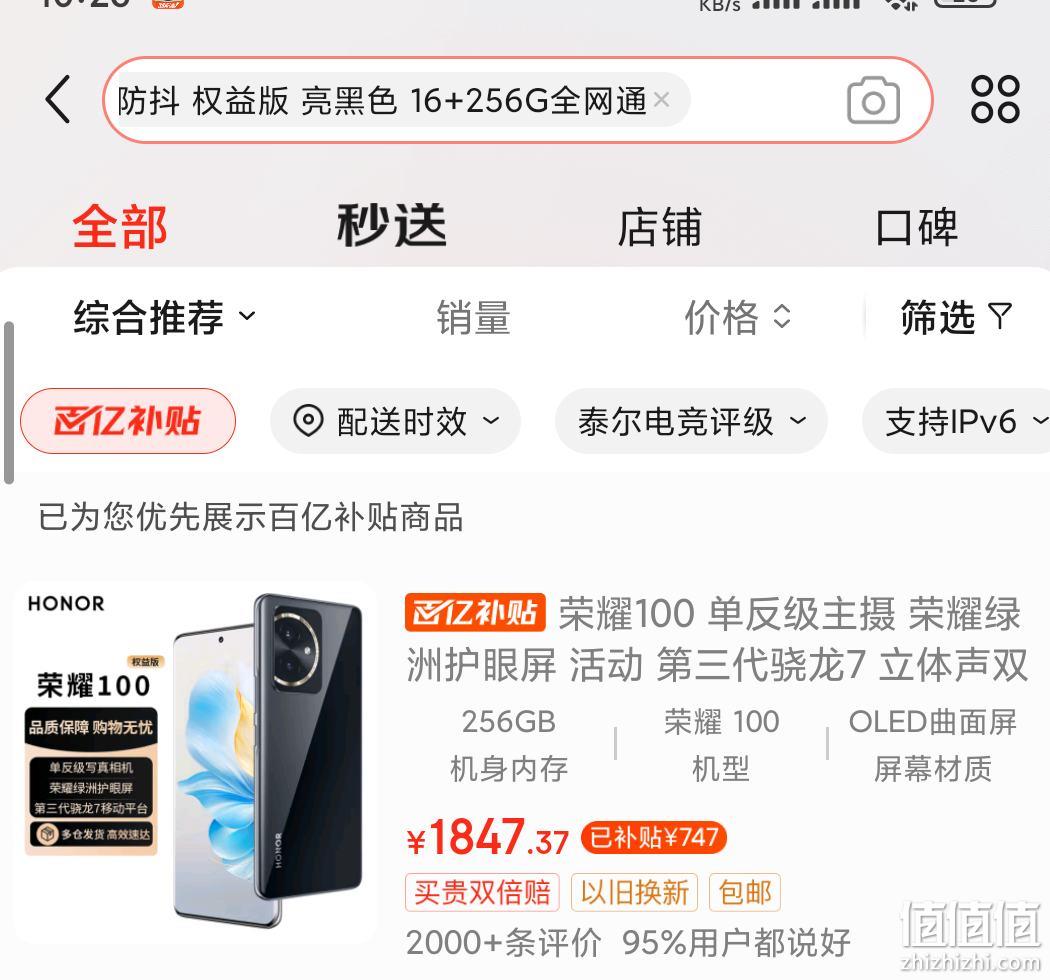Tap the orange 百亿补贴 badge in the product title

click(475, 612)
